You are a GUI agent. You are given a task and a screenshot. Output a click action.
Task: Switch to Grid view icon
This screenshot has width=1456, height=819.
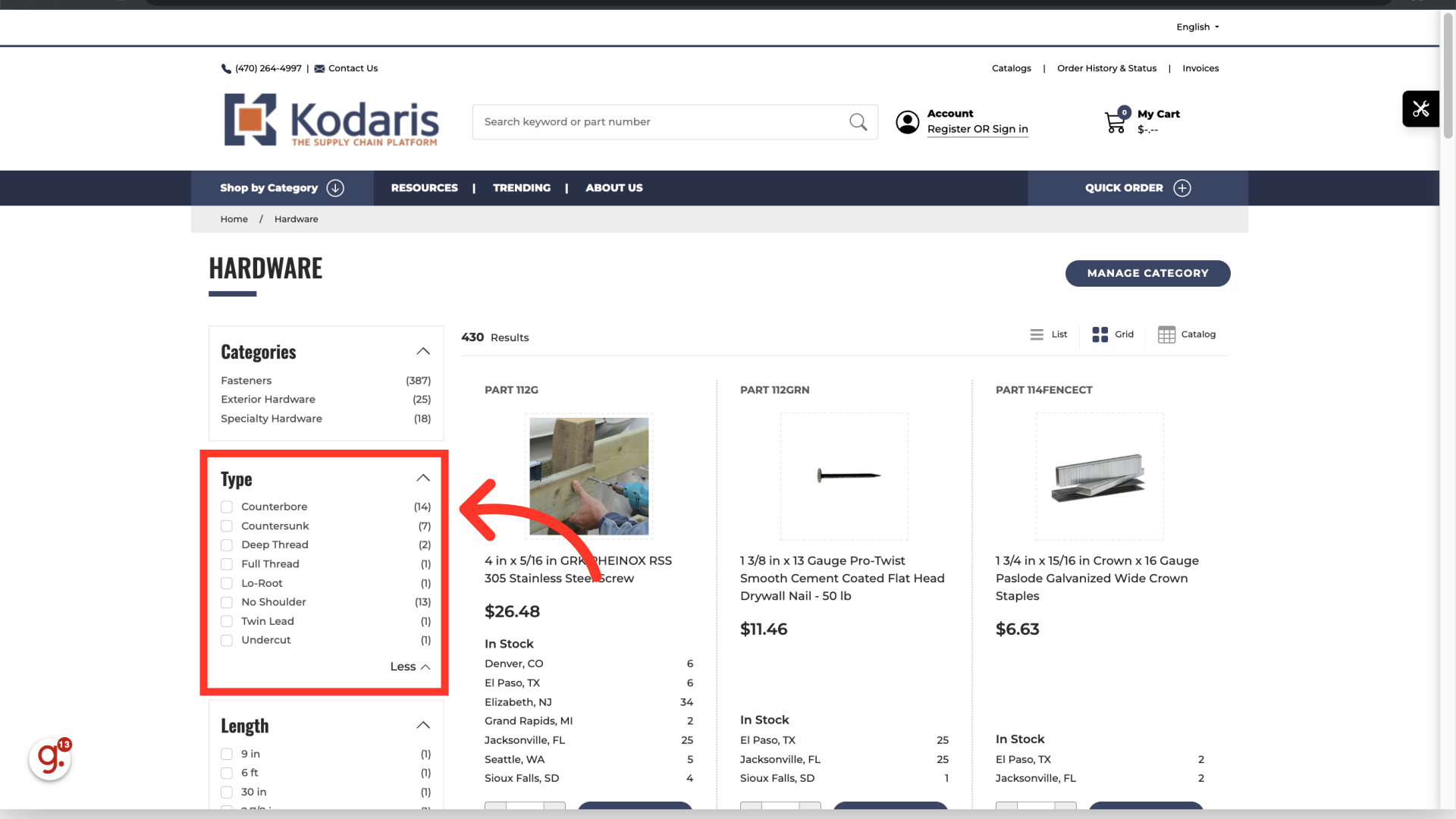click(1100, 334)
